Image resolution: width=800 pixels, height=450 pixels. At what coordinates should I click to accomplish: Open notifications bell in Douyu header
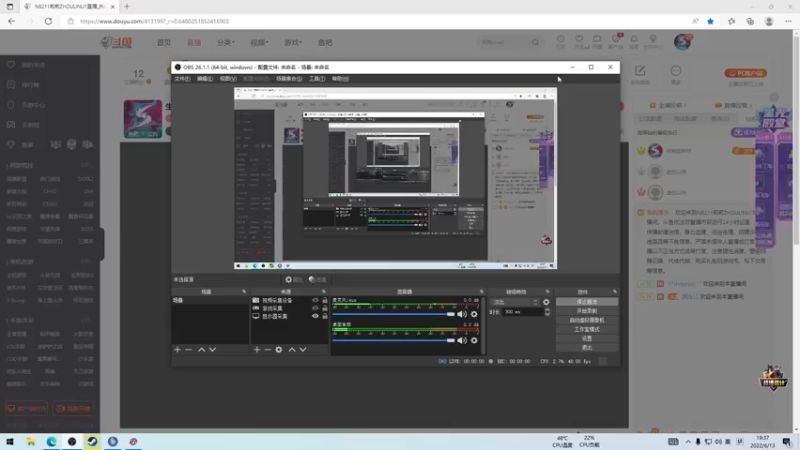click(x=634, y=41)
